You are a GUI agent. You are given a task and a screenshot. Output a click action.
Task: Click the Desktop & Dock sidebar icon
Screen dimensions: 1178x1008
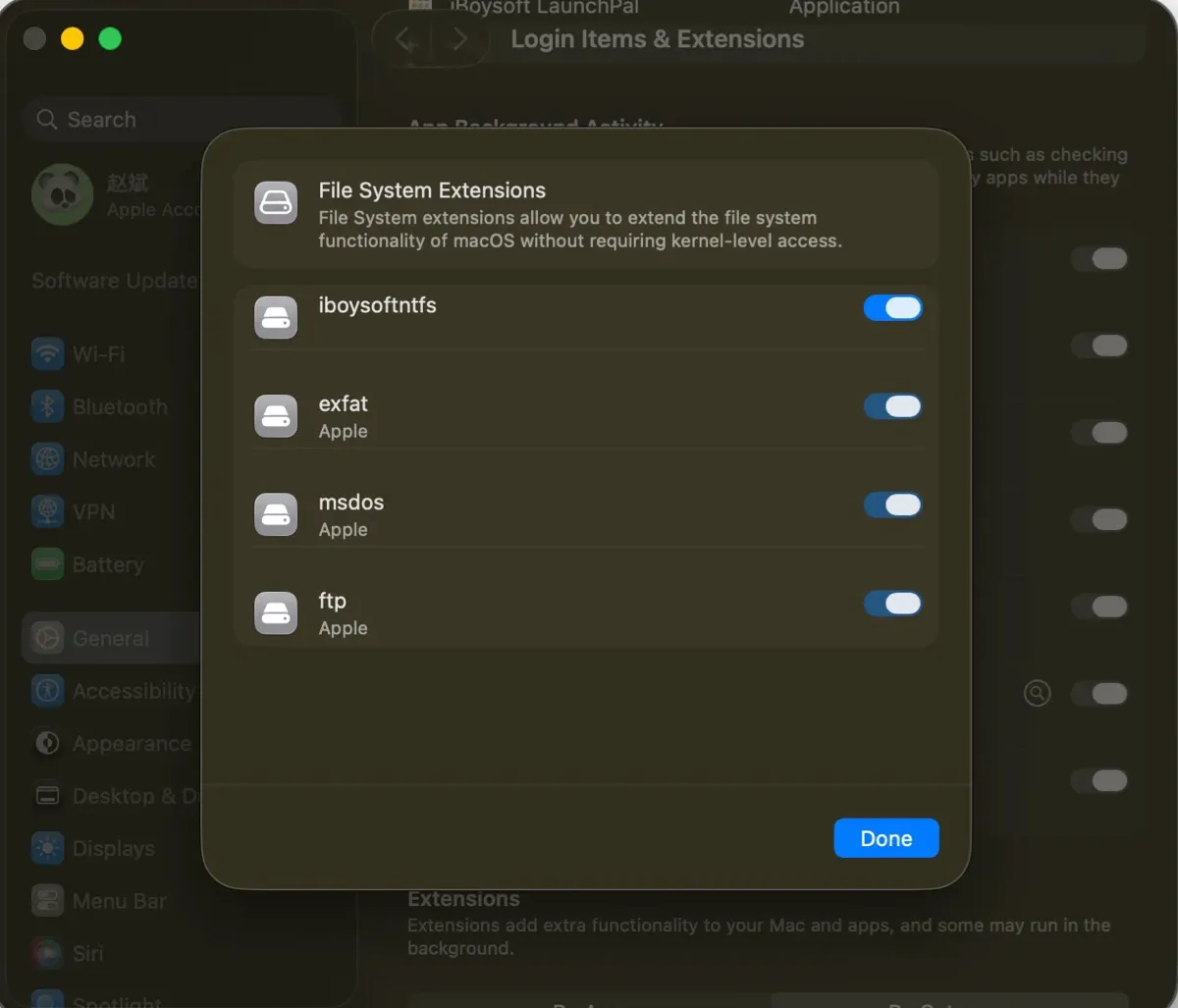click(x=47, y=796)
